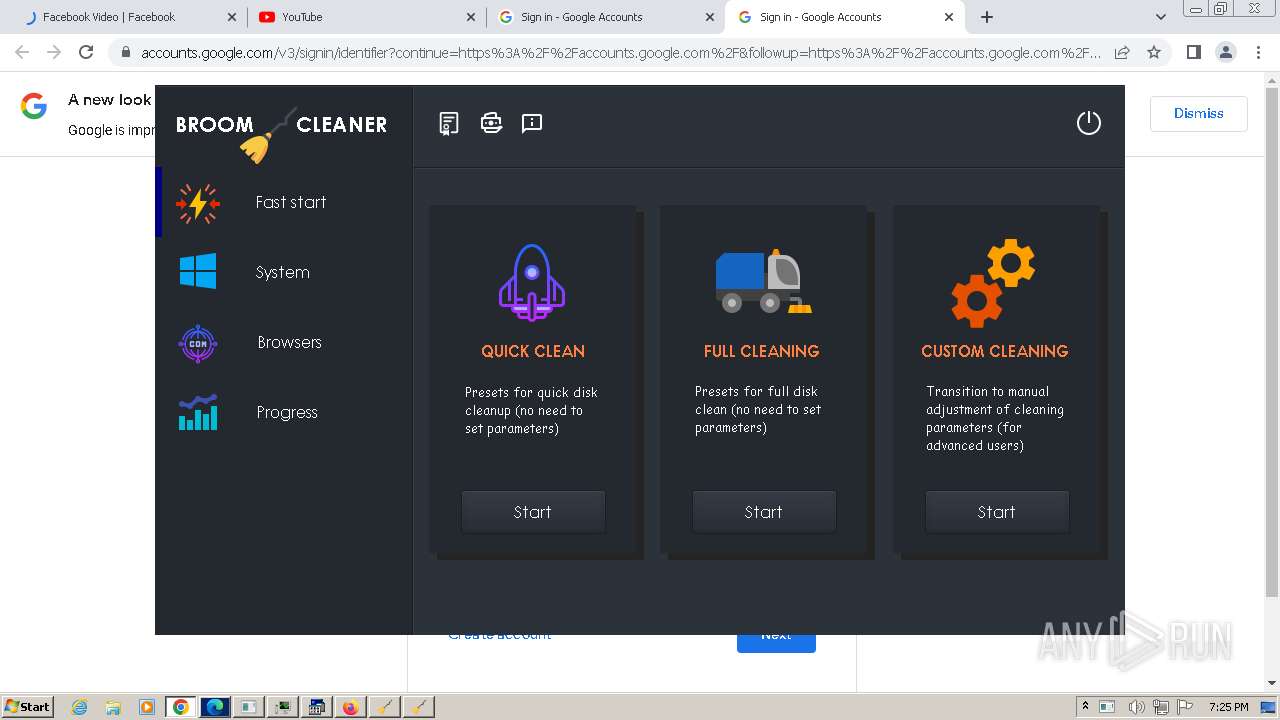This screenshot has width=1280, height=720.
Task: Toggle Chrome side panel
Action: [1193, 52]
